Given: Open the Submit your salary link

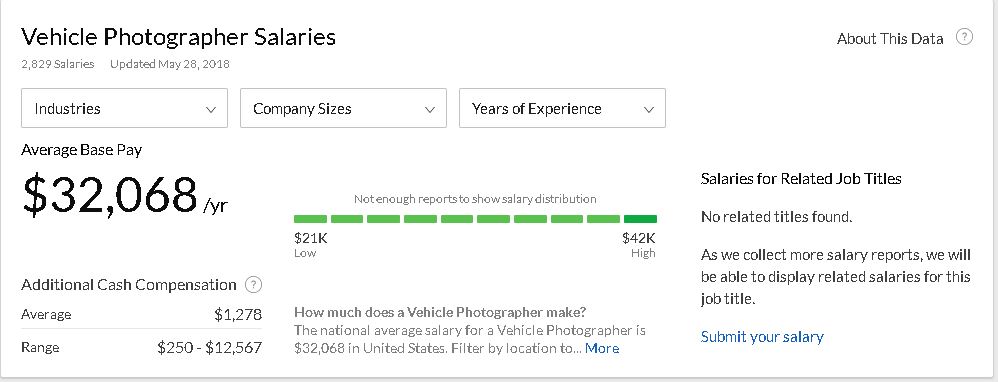Looking at the screenshot, I should [x=762, y=337].
